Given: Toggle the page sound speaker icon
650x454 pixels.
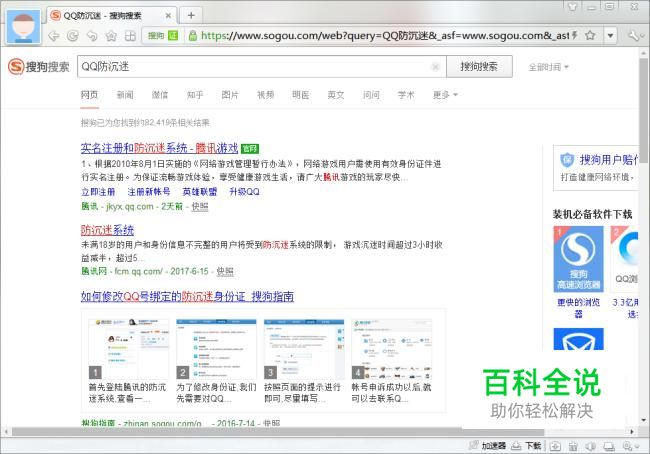Looking at the screenshot, I should pos(591,446).
